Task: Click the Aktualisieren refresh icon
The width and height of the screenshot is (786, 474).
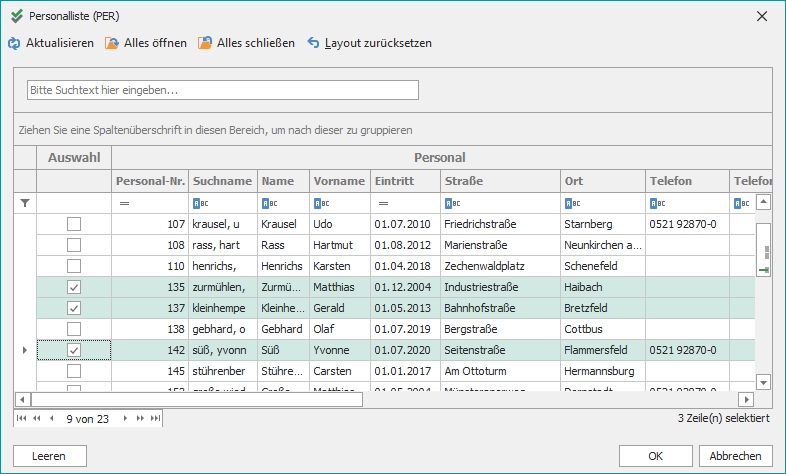Action: pos(14,44)
